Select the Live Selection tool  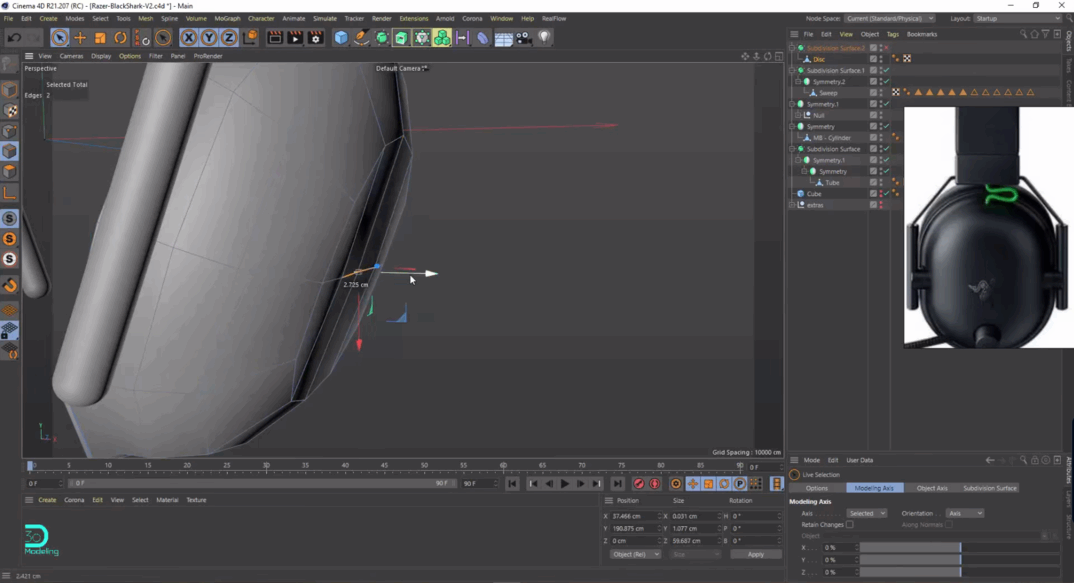[61, 37]
